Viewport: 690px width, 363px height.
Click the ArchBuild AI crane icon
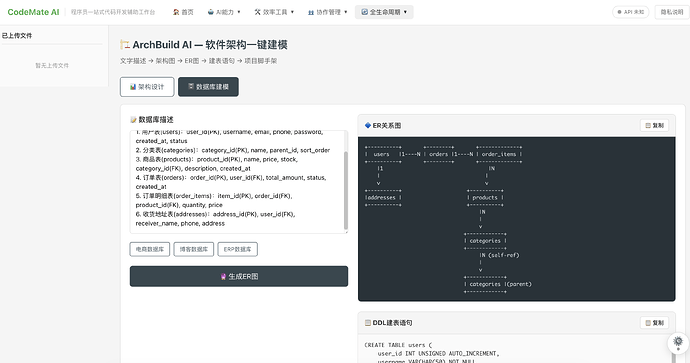pos(125,44)
